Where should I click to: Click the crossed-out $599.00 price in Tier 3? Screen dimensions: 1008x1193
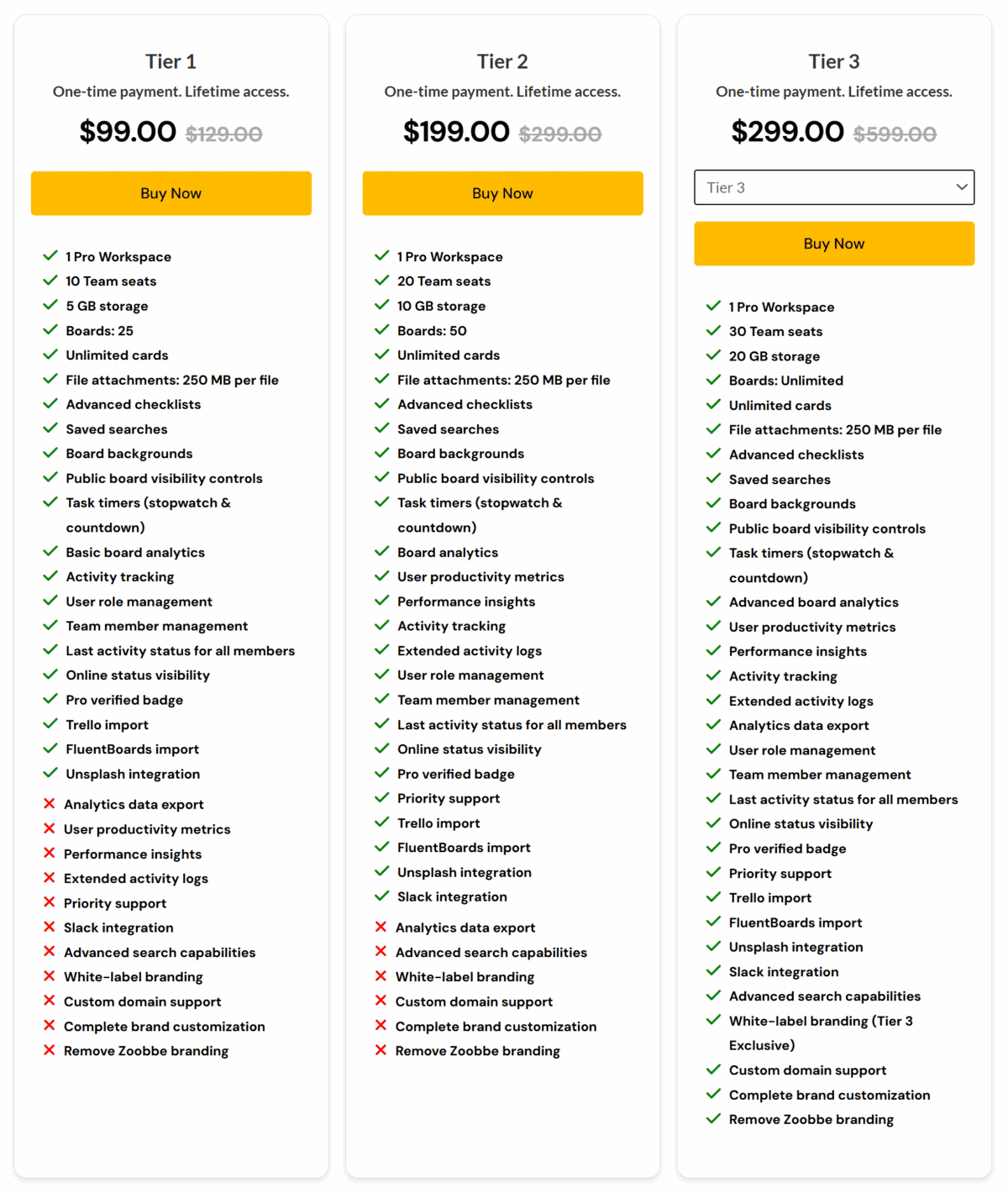(x=895, y=134)
